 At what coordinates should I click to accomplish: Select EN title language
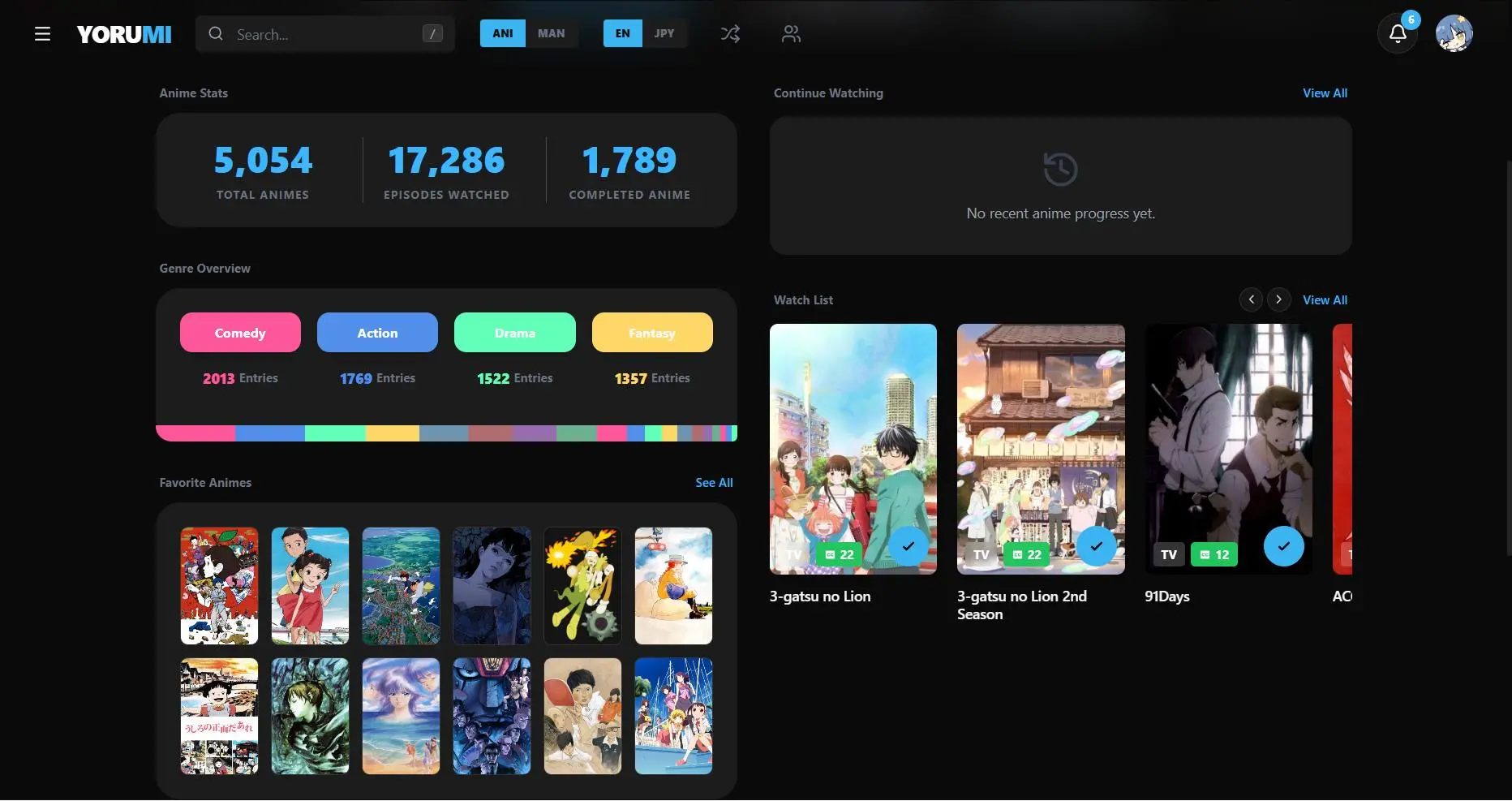[623, 33]
